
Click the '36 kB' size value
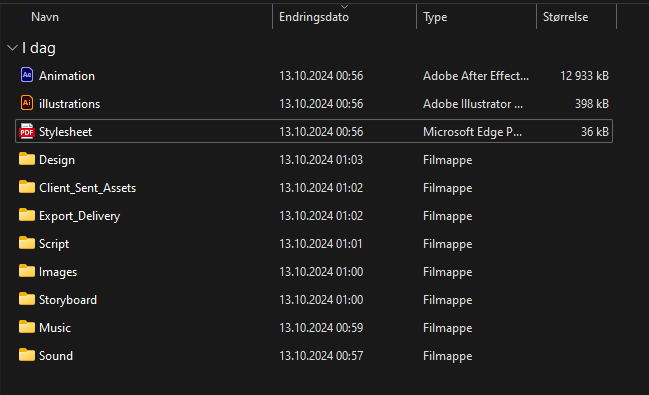(595, 132)
